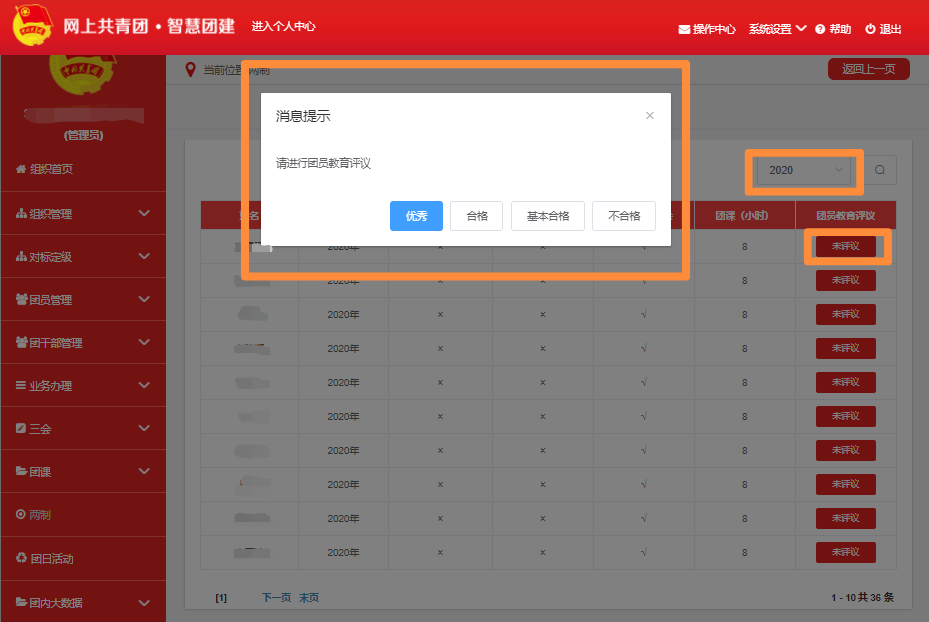Click the 帮助 question mark icon
The height and width of the screenshot is (622, 929).
(x=820, y=30)
